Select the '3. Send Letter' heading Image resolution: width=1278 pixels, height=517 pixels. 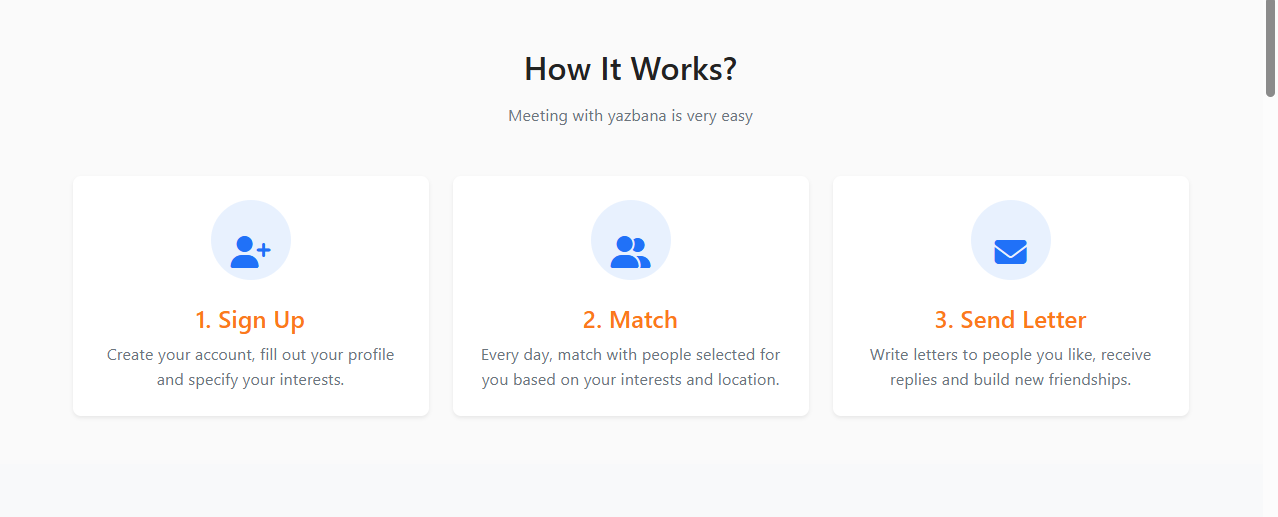(x=1010, y=320)
